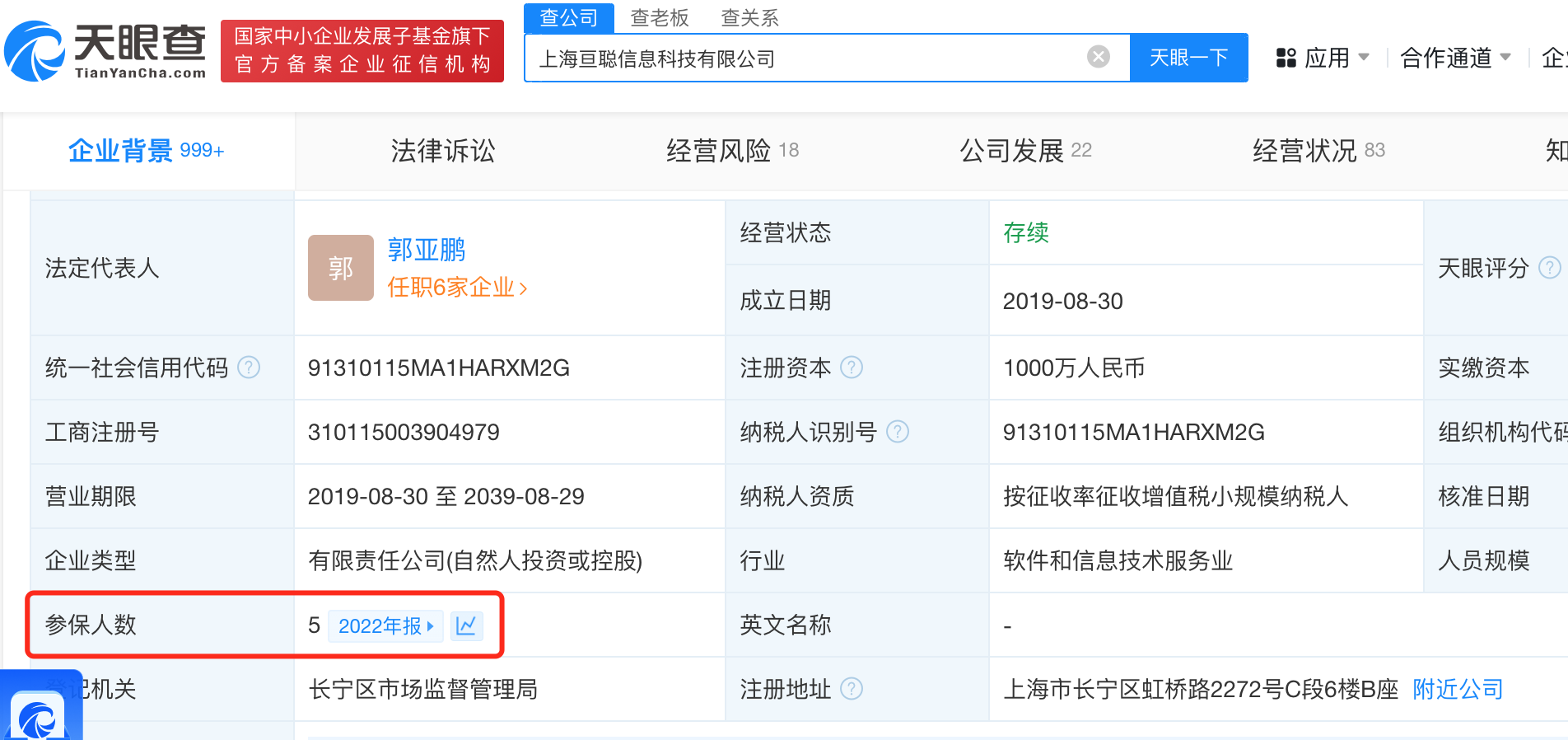This screenshot has height=740, width=1568.
Task: Click the company name search input
Action: coord(807,59)
